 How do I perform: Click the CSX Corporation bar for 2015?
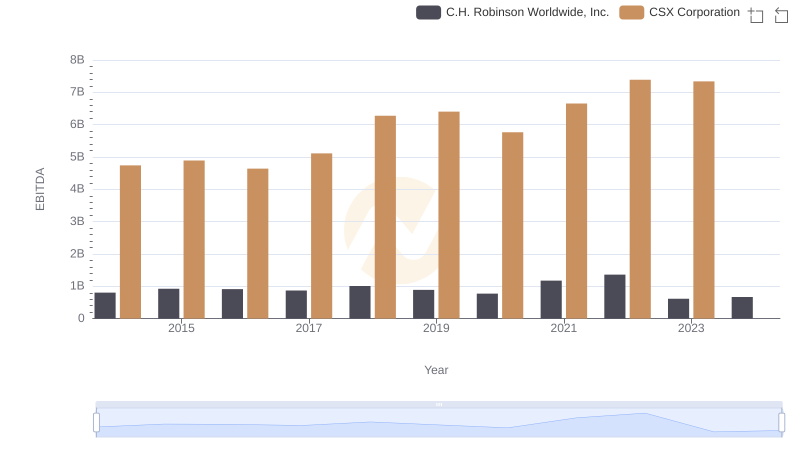[194, 240]
